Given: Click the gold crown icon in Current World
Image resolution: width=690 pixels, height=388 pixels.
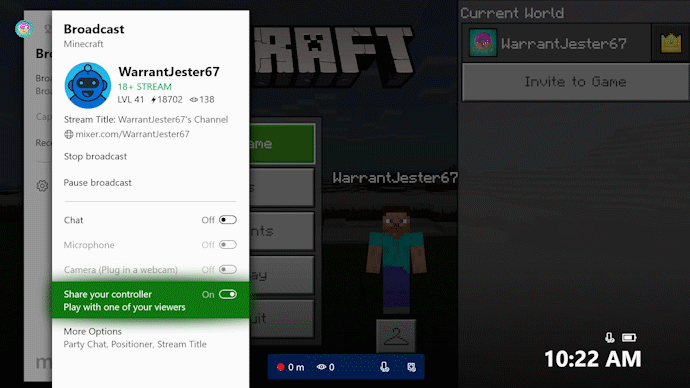Looking at the screenshot, I should coord(671,43).
